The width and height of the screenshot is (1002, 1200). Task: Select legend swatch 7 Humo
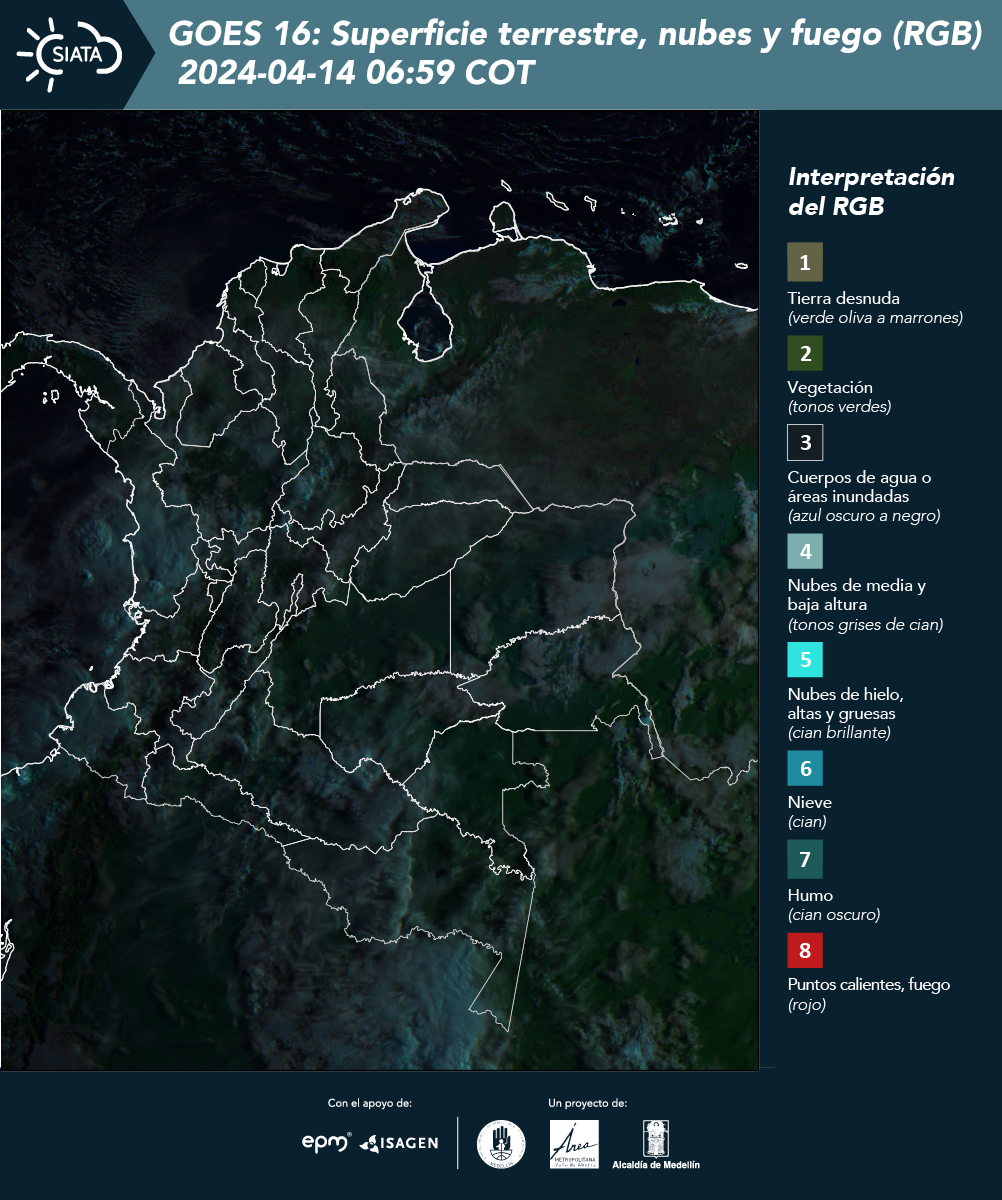tap(805, 859)
